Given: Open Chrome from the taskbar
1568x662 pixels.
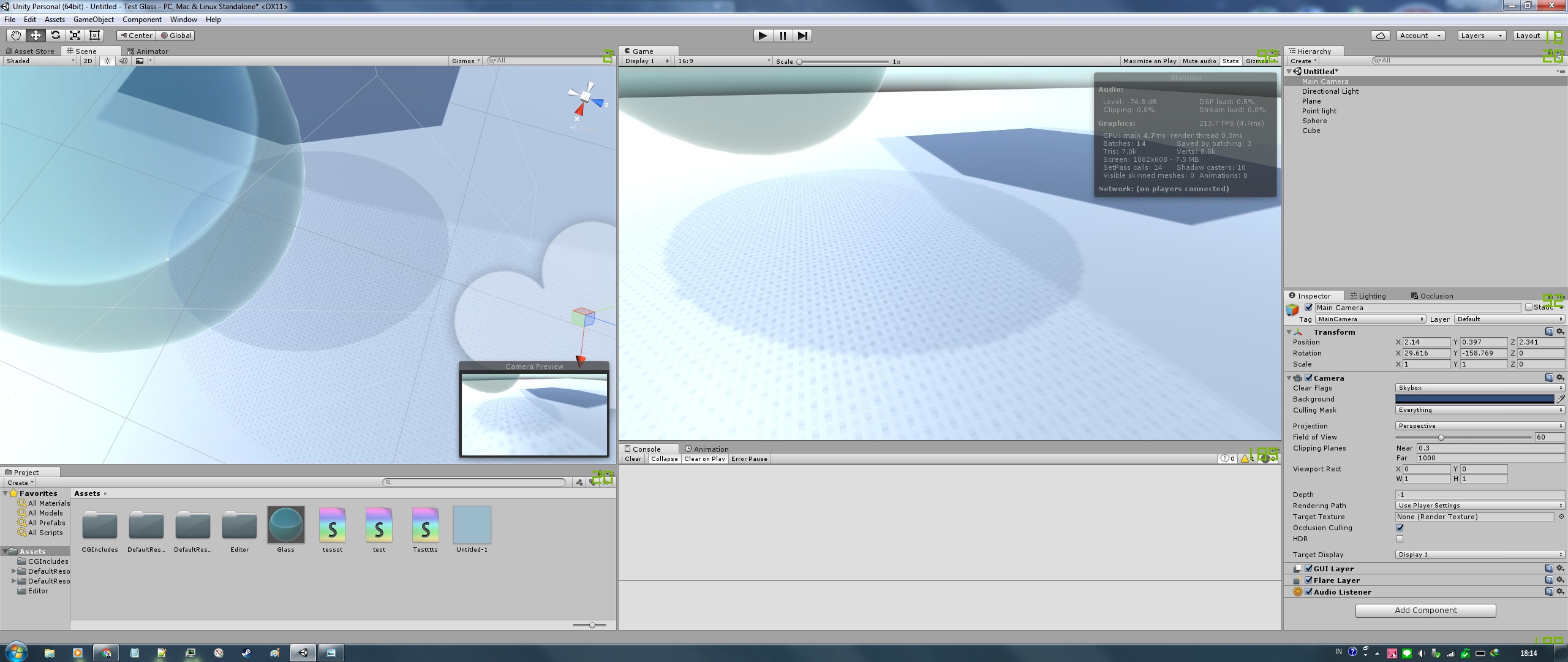Looking at the screenshot, I should click(106, 653).
